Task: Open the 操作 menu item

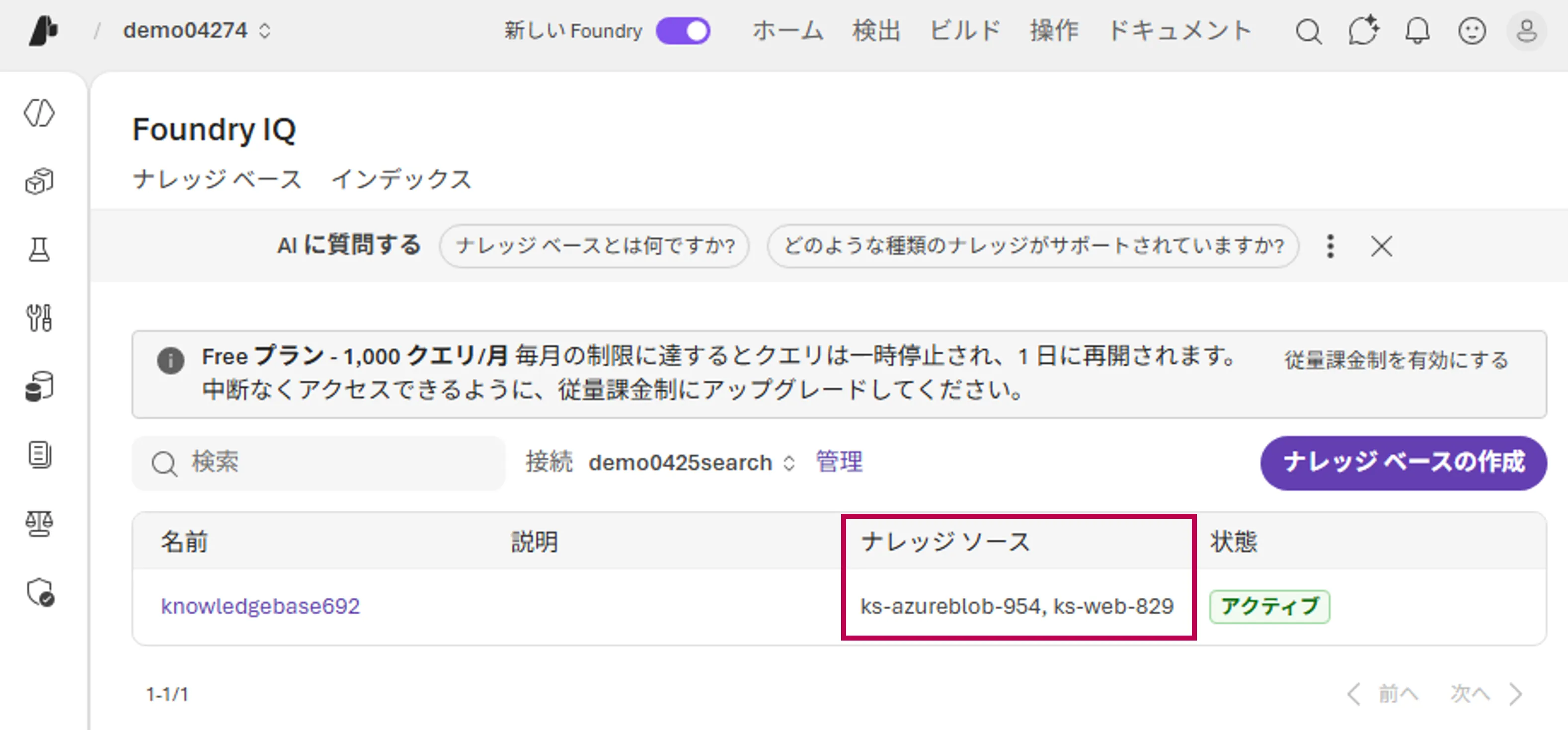Action: tap(1054, 30)
